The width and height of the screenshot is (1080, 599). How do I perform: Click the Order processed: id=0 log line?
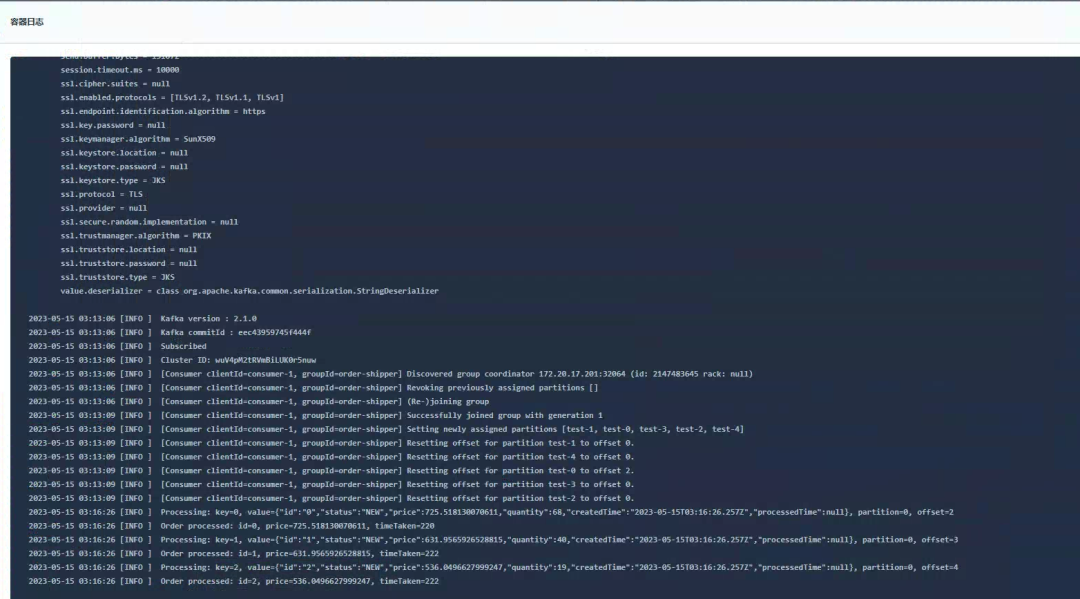(231, 526)
